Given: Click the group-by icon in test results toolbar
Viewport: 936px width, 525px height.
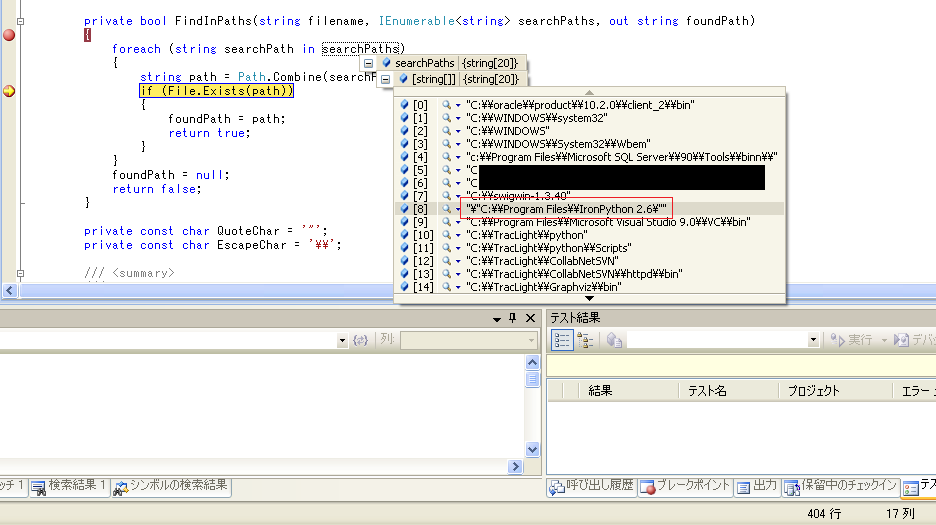Looking at the screenshot, I should 587,340.
